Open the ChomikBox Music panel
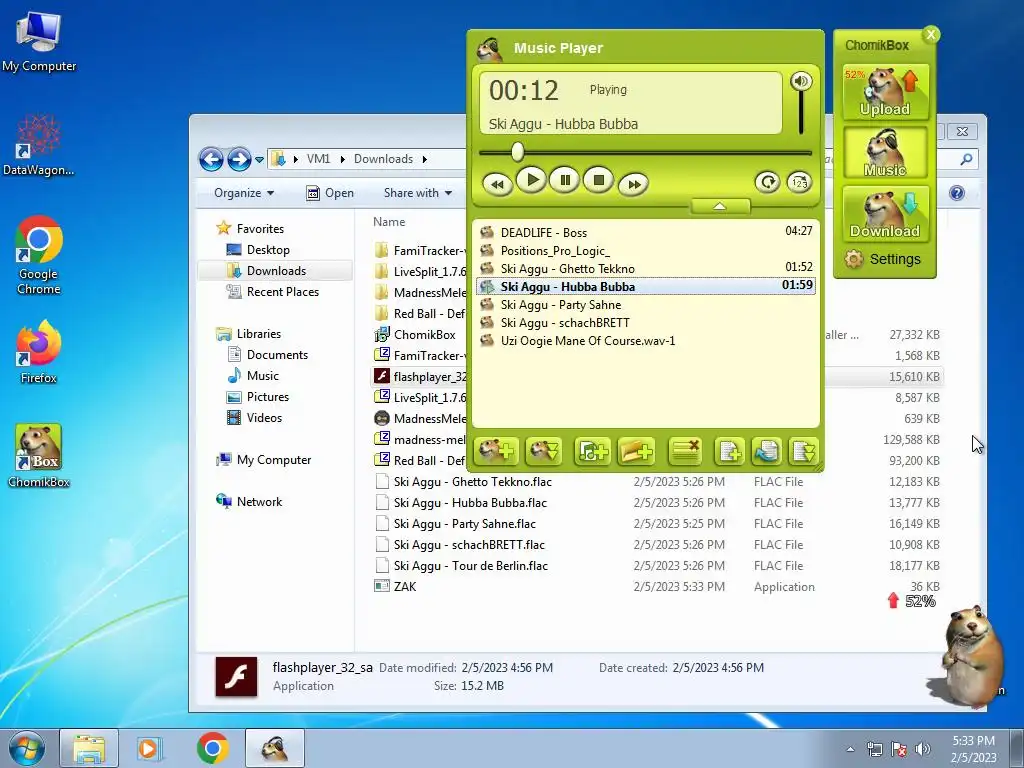The image size is (1024, 768). (x=885, y=152)
